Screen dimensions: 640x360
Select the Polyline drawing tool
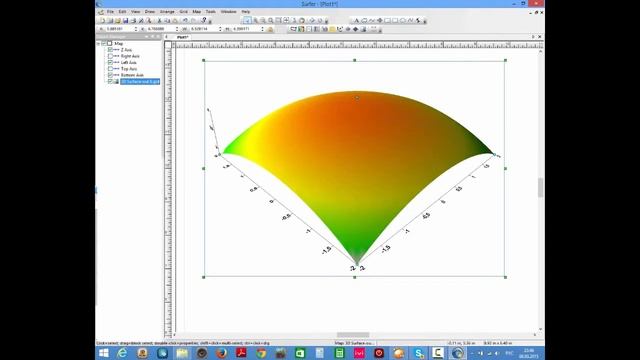pyautogui.click(x=372, y=20)
